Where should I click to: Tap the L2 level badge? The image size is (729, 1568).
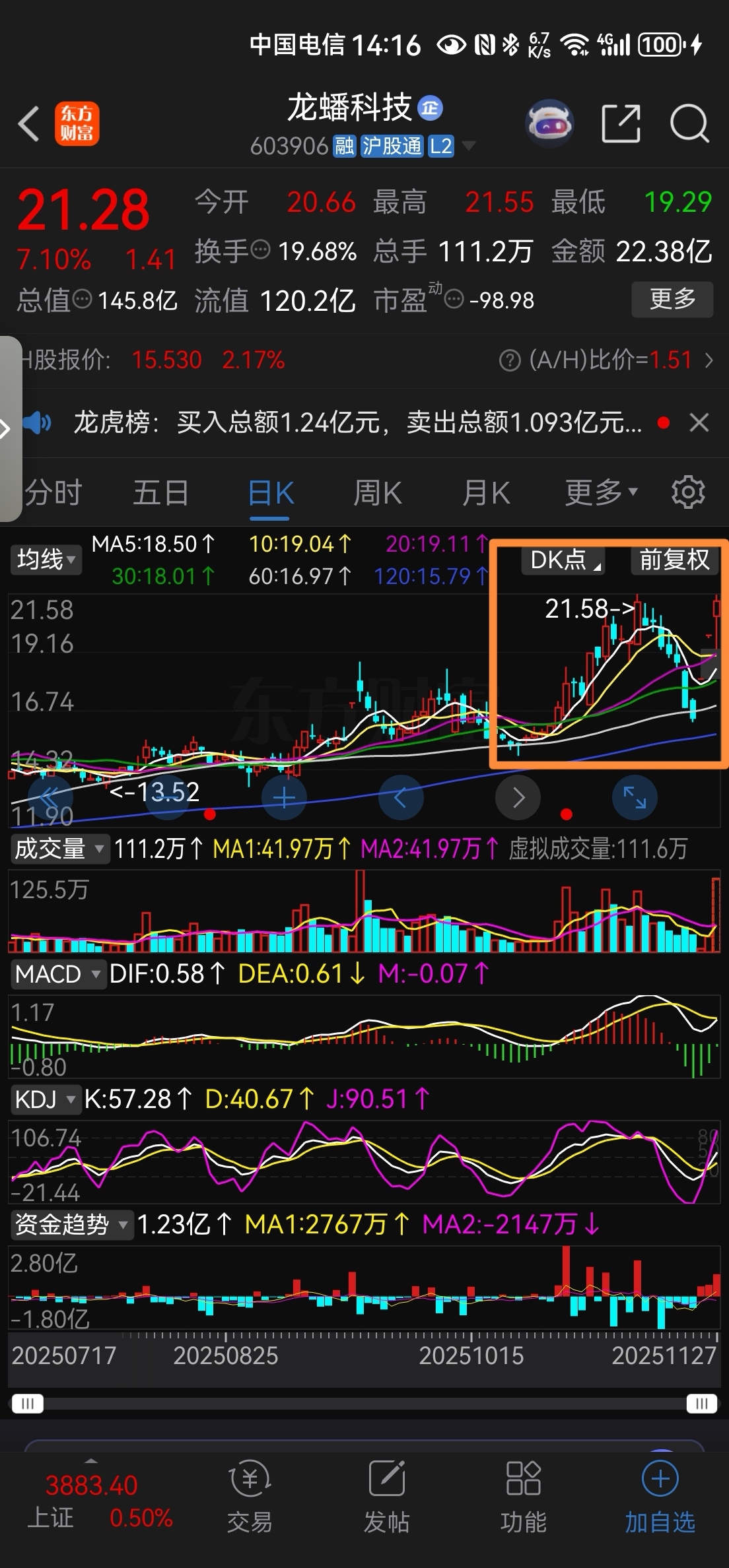click(x=440, y=146)
